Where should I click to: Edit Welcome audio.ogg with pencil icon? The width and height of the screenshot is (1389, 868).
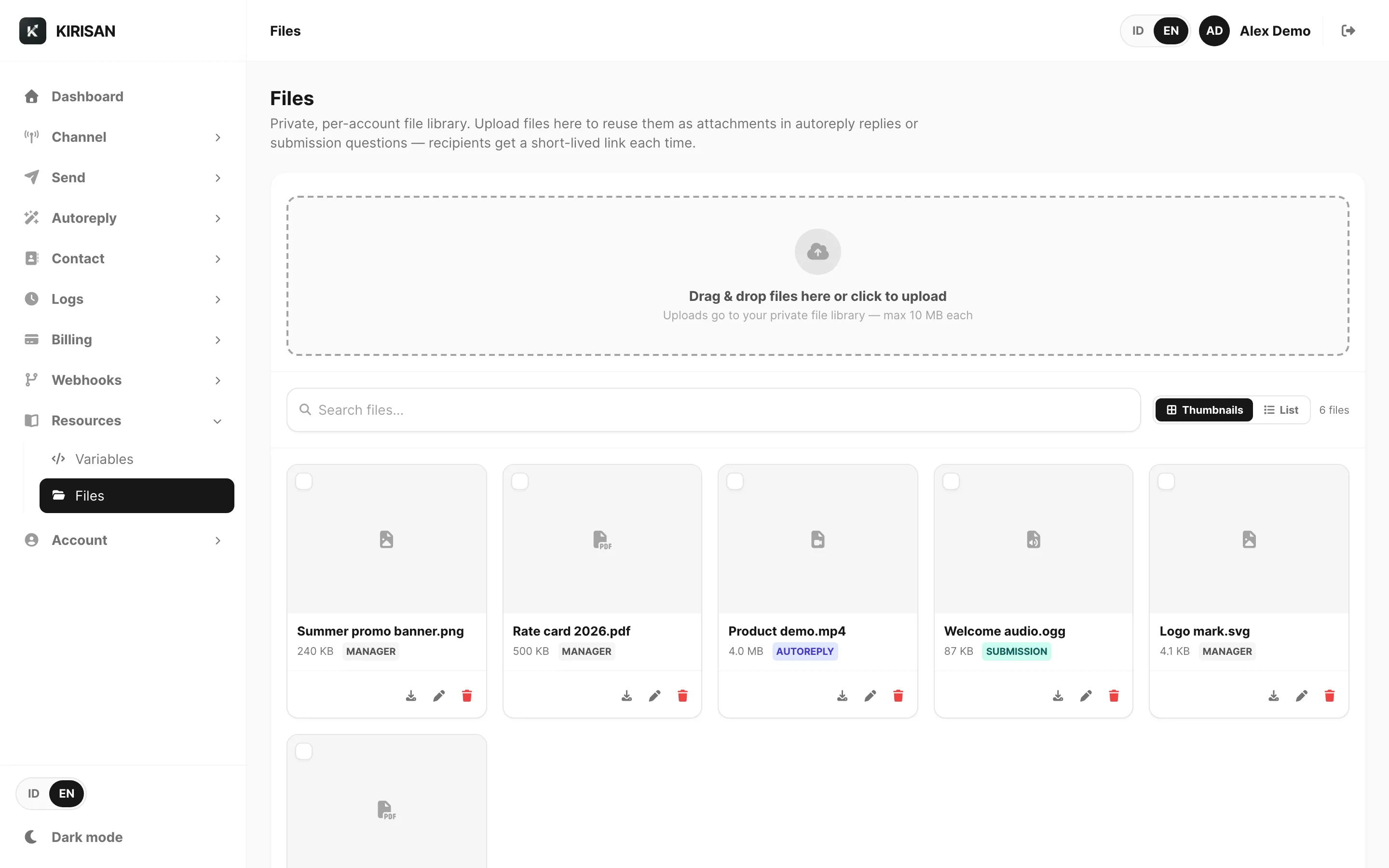click(x=1086, y=696)
